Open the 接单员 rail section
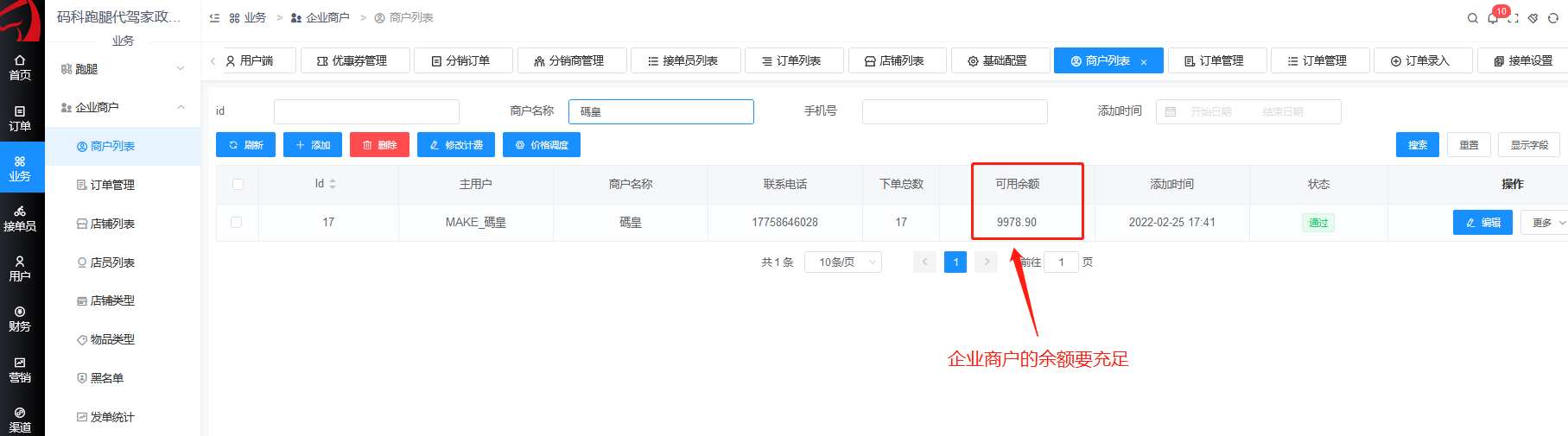This screenshot has width=1568, height=436. click(20, 219)
